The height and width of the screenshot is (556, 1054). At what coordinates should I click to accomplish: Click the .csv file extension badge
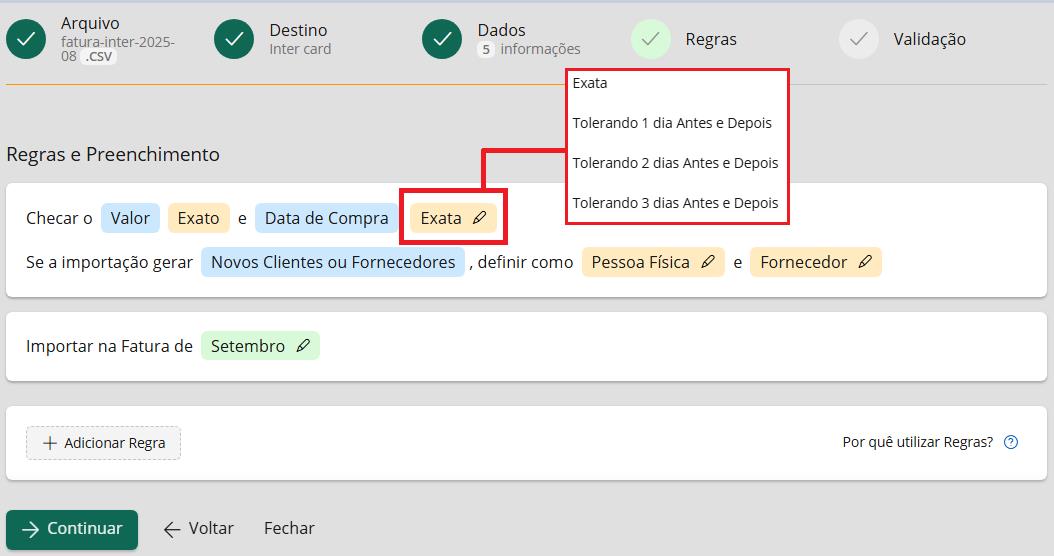pyautogui.click(x=99, y=56)
